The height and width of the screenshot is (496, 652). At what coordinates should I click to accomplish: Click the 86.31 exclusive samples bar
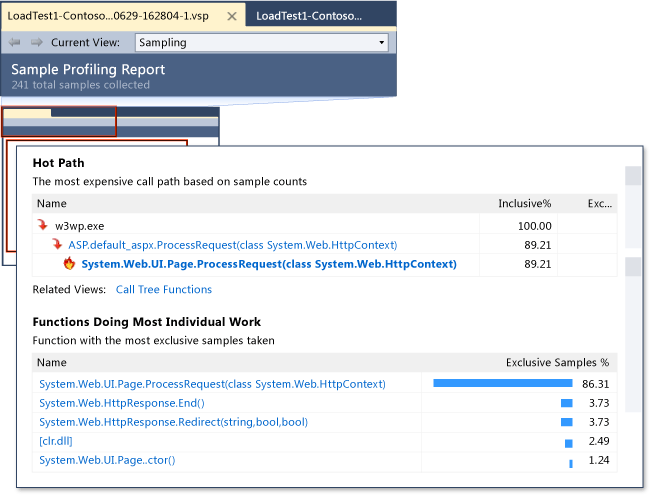tap(503, 383)
